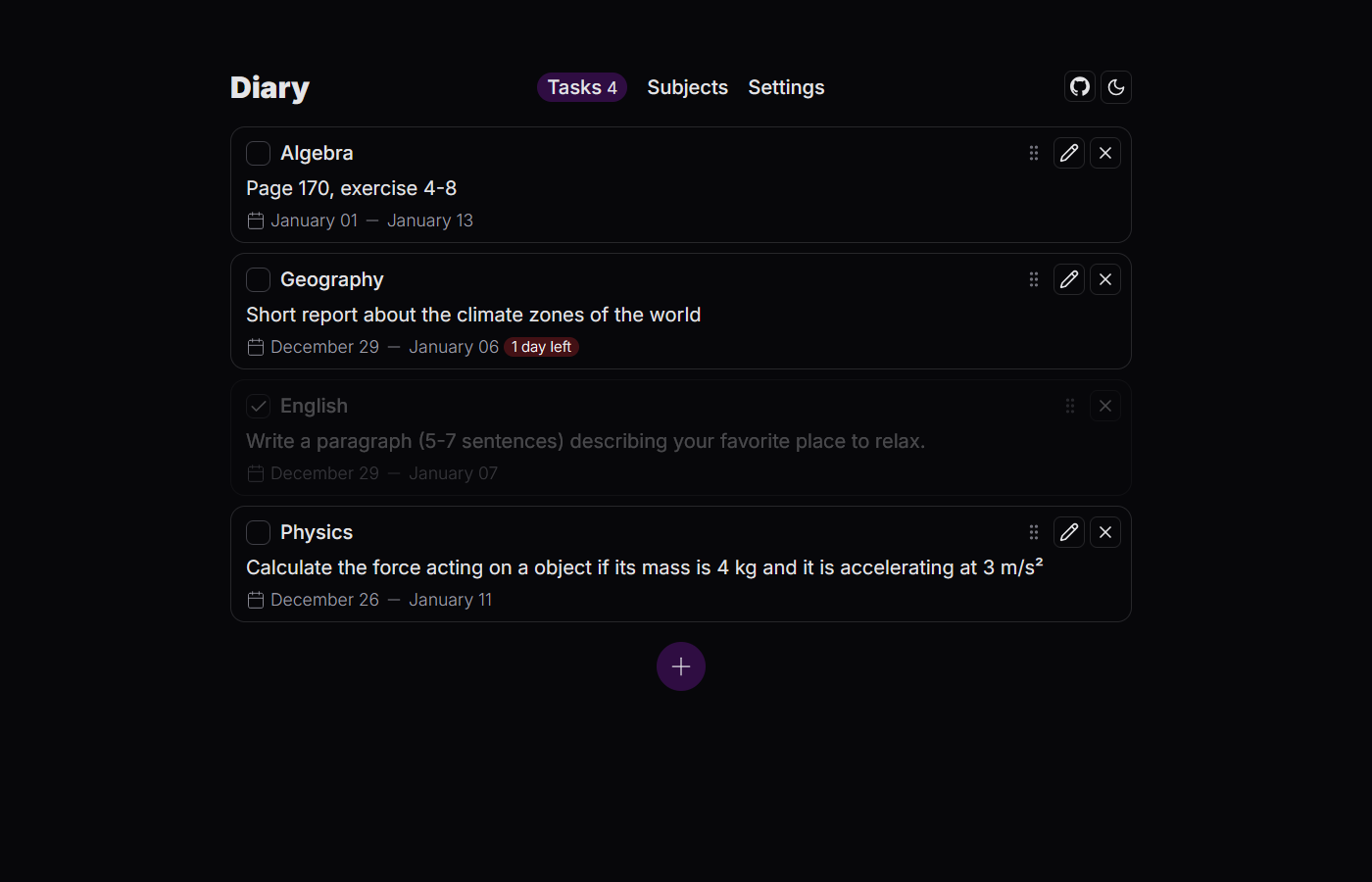Delete the English task with the X button
This screenshot has height=882, width=1372.
[x=1104, y=406]
